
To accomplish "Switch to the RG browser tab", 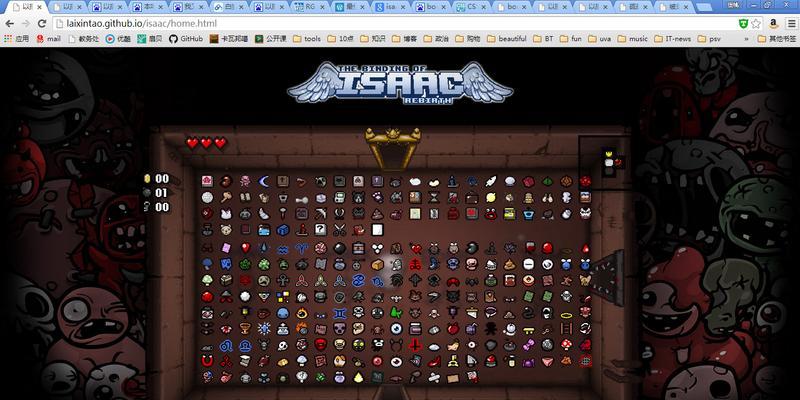I will point(310,7).
